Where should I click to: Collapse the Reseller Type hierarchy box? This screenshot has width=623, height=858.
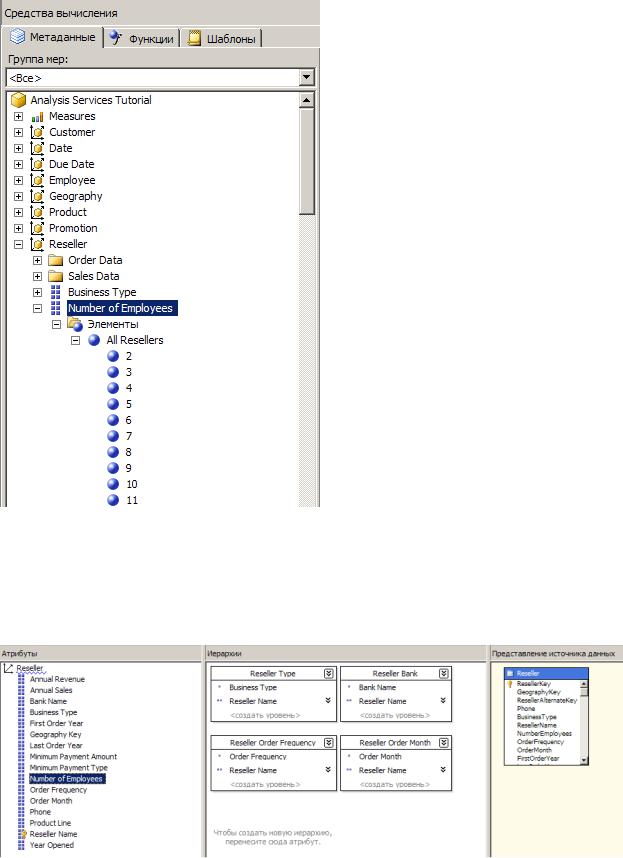(x=329, y=674)
